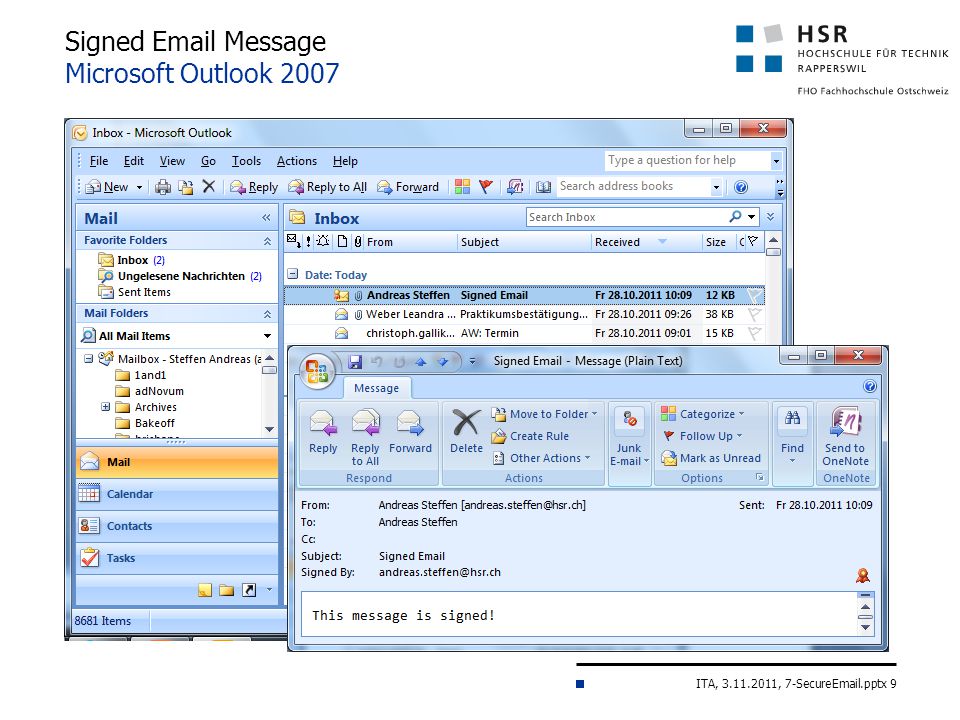Click the Notes icon at navigation pane bottom
The width and height of the screenshot is (960, 720).
[205, 590]
